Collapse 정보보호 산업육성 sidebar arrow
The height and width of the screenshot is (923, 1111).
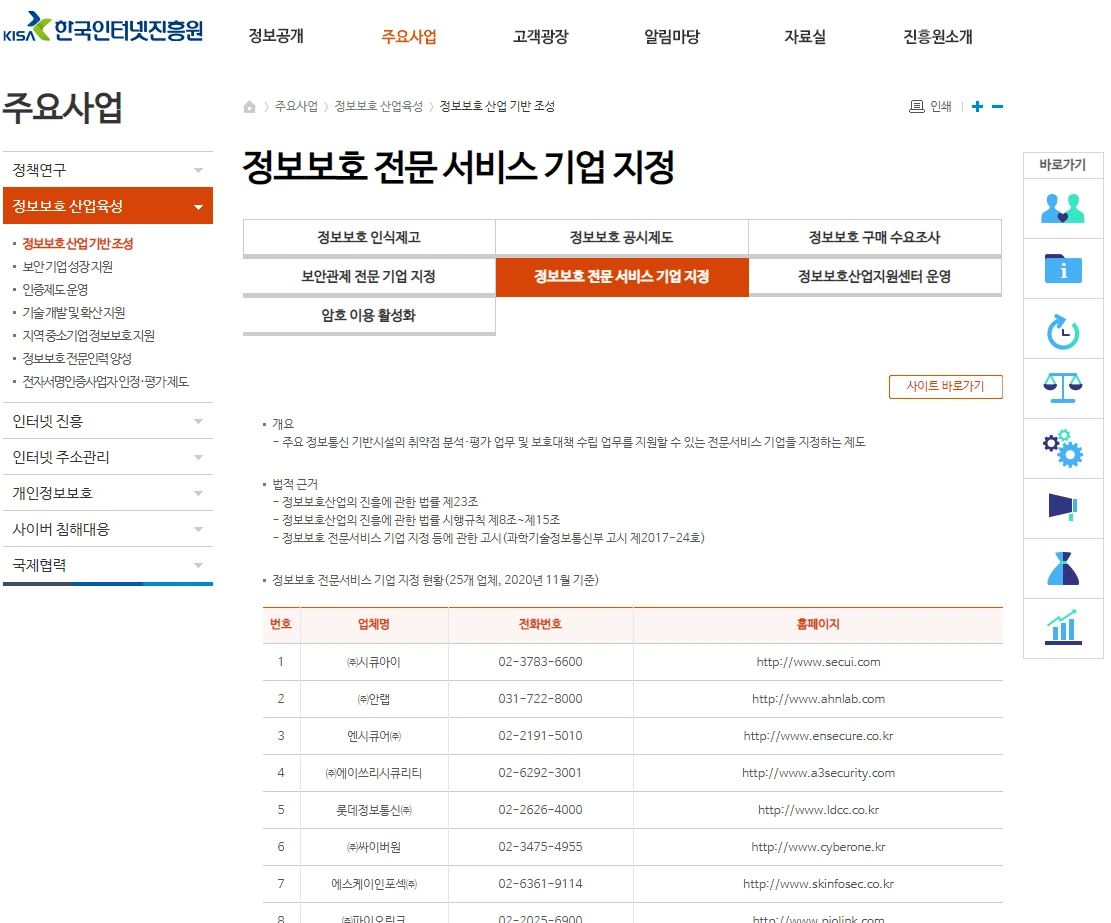click(x=198, y=207)
